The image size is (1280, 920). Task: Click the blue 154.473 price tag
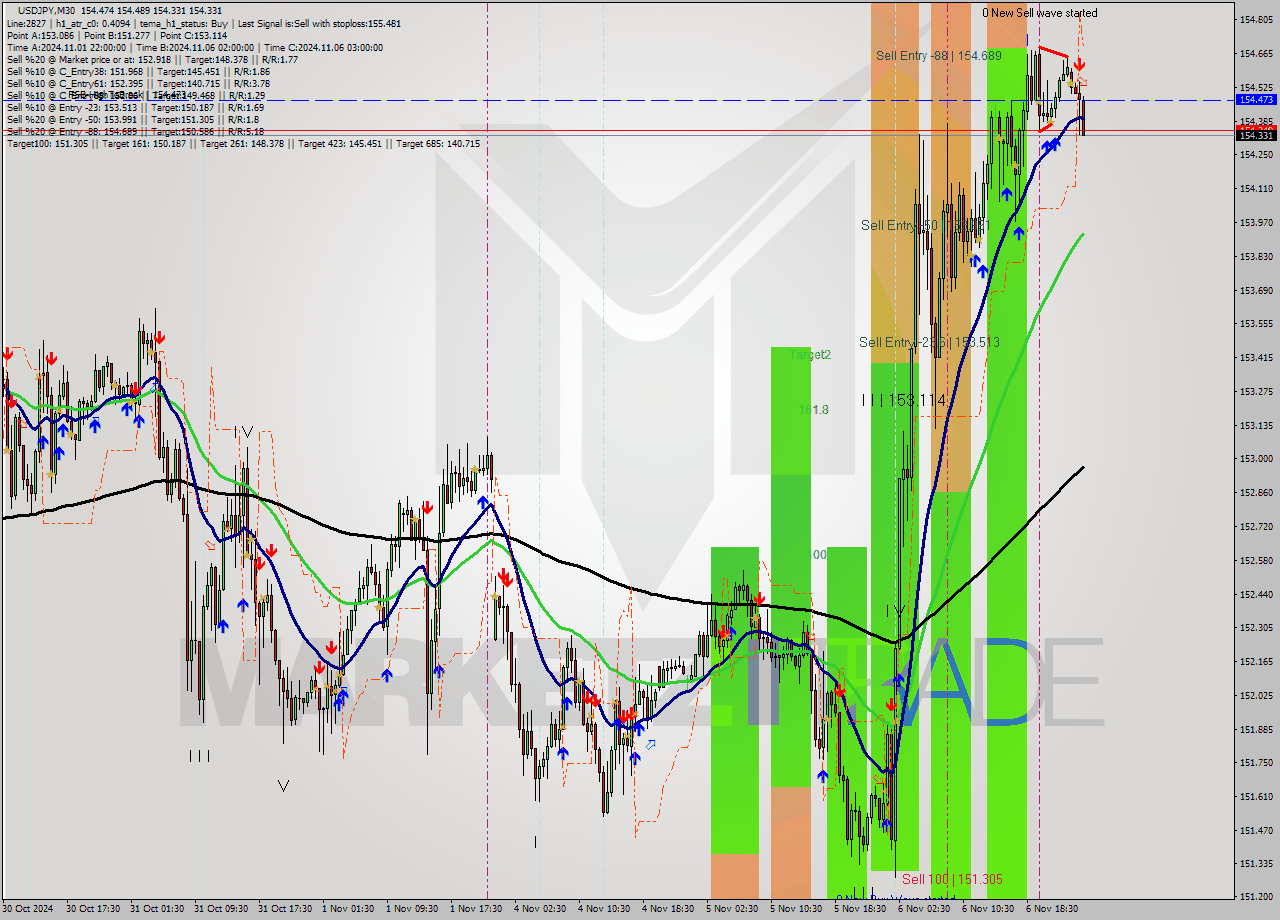(1256, 100)
